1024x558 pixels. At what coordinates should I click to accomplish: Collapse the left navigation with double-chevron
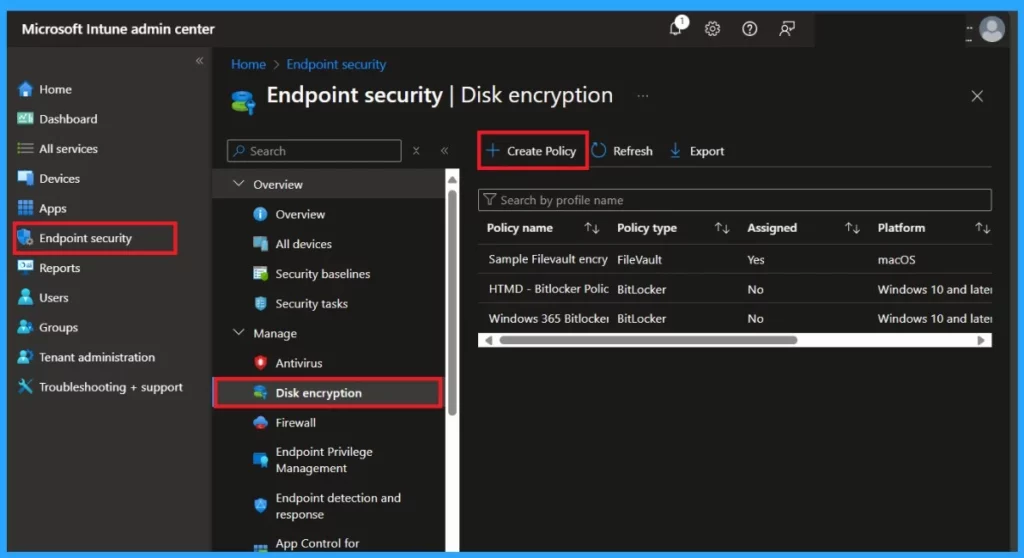pos(200,61)
